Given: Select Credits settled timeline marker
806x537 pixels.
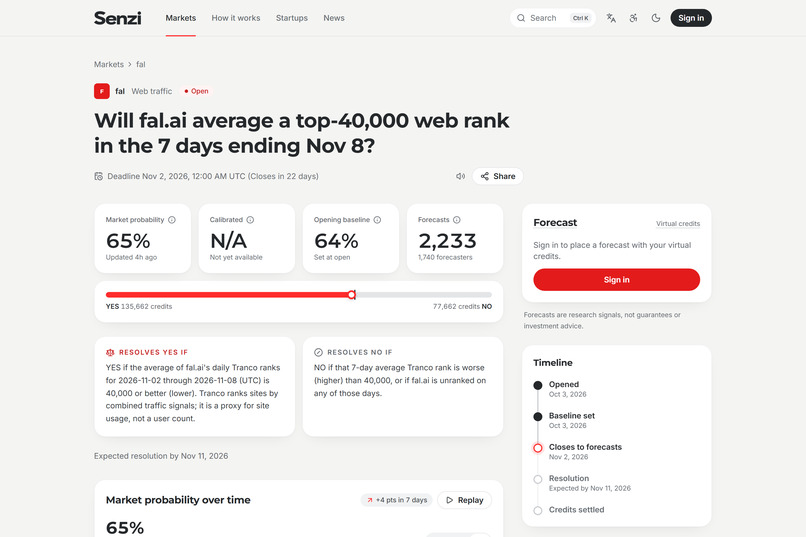Looking at the screenshot, I should click(538, 511).
